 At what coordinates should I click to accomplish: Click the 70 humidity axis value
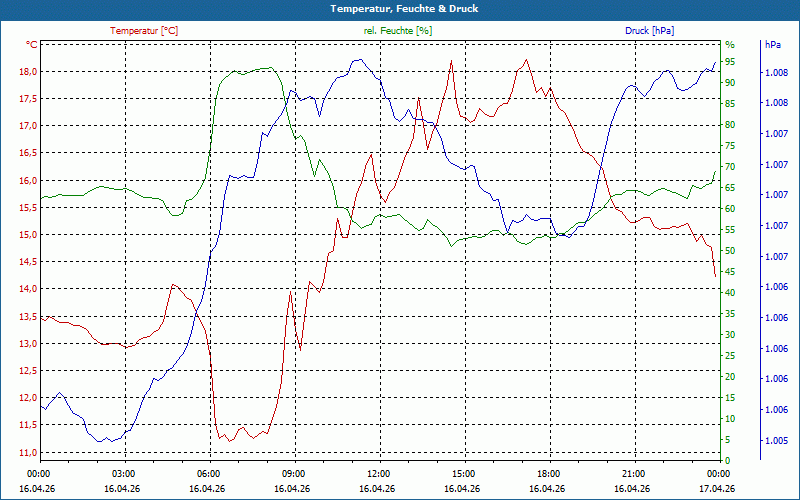[x=730, y=166]
